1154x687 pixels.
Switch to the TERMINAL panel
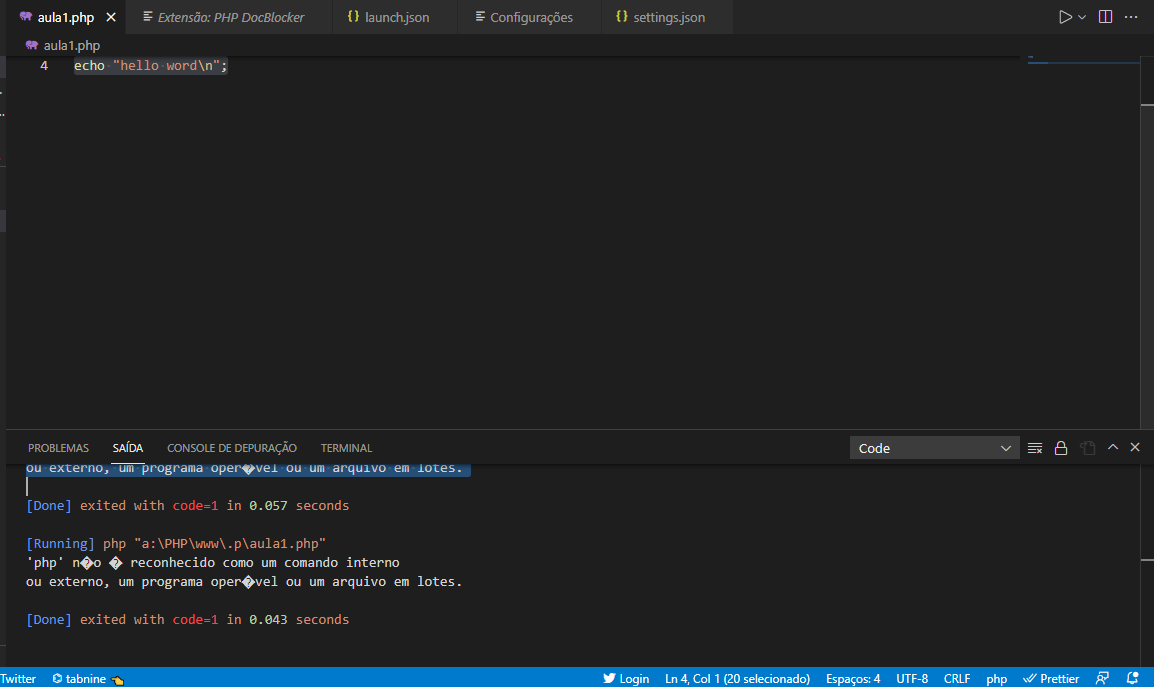pos(346,448)
